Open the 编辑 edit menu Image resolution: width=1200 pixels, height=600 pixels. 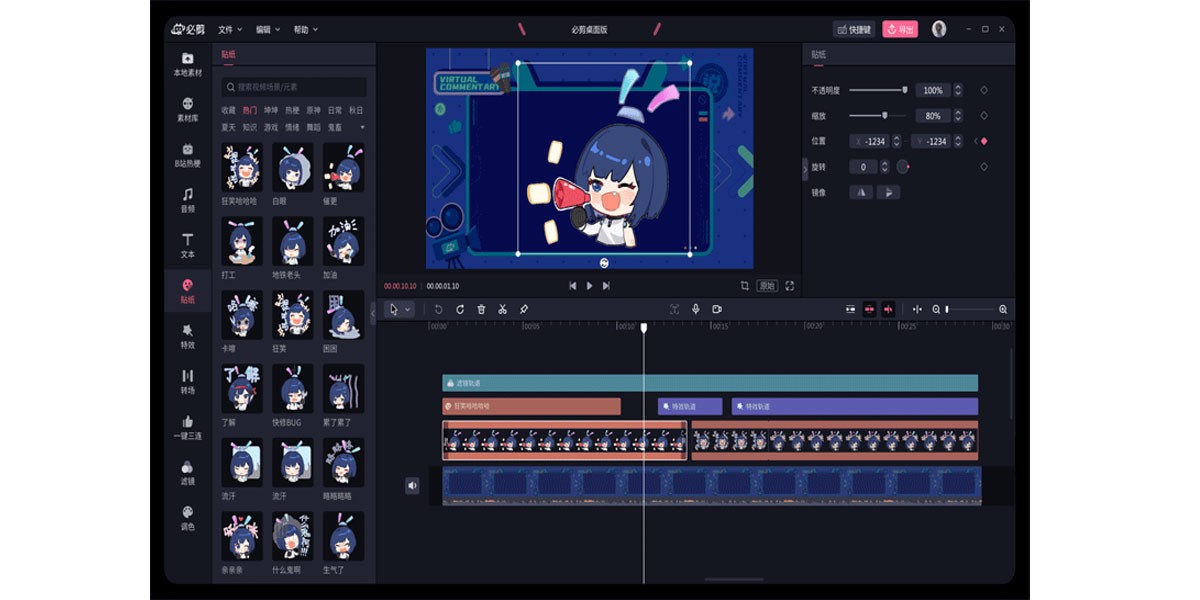(x=268, y=29)
